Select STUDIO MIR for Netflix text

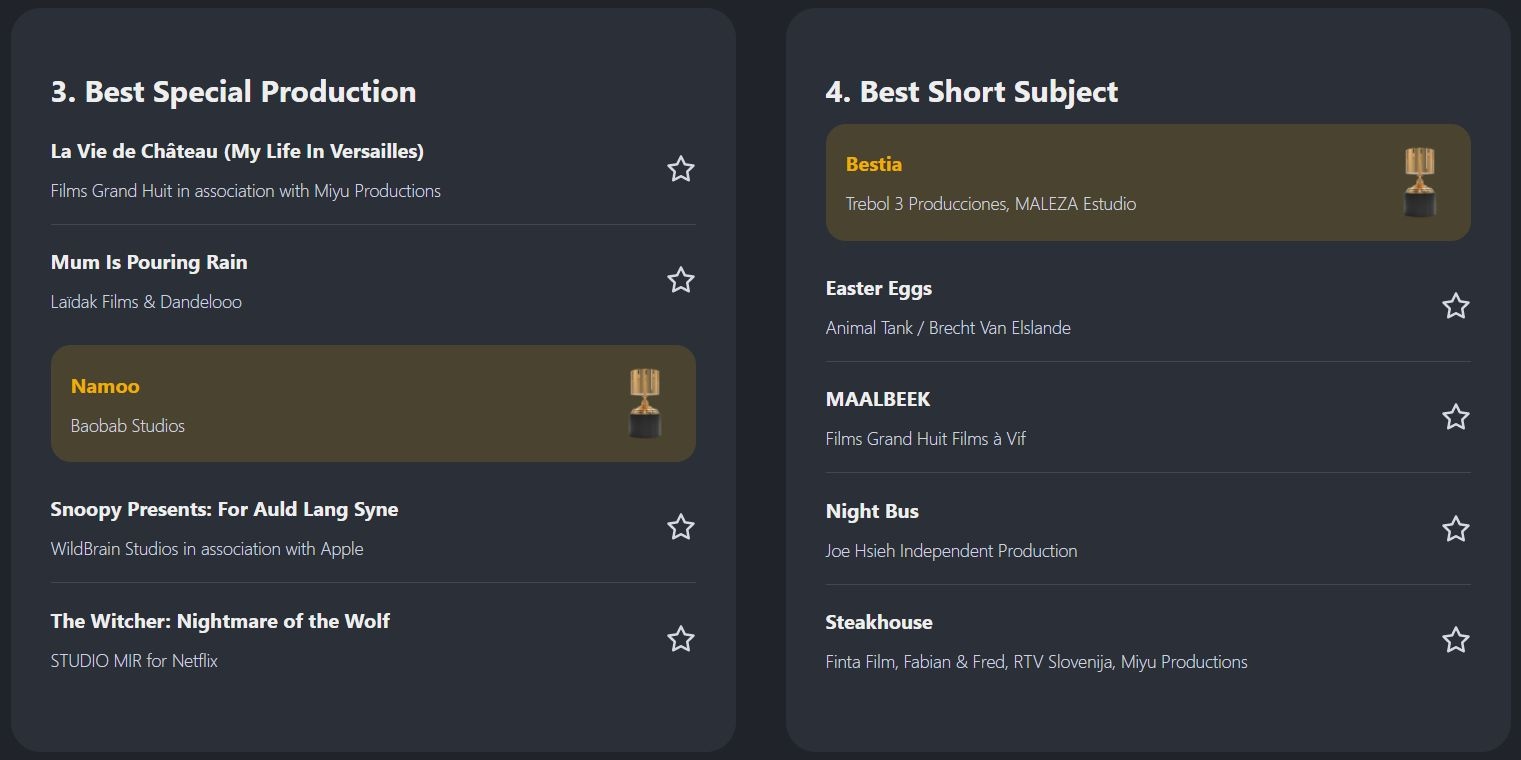(x=134, y=660)
